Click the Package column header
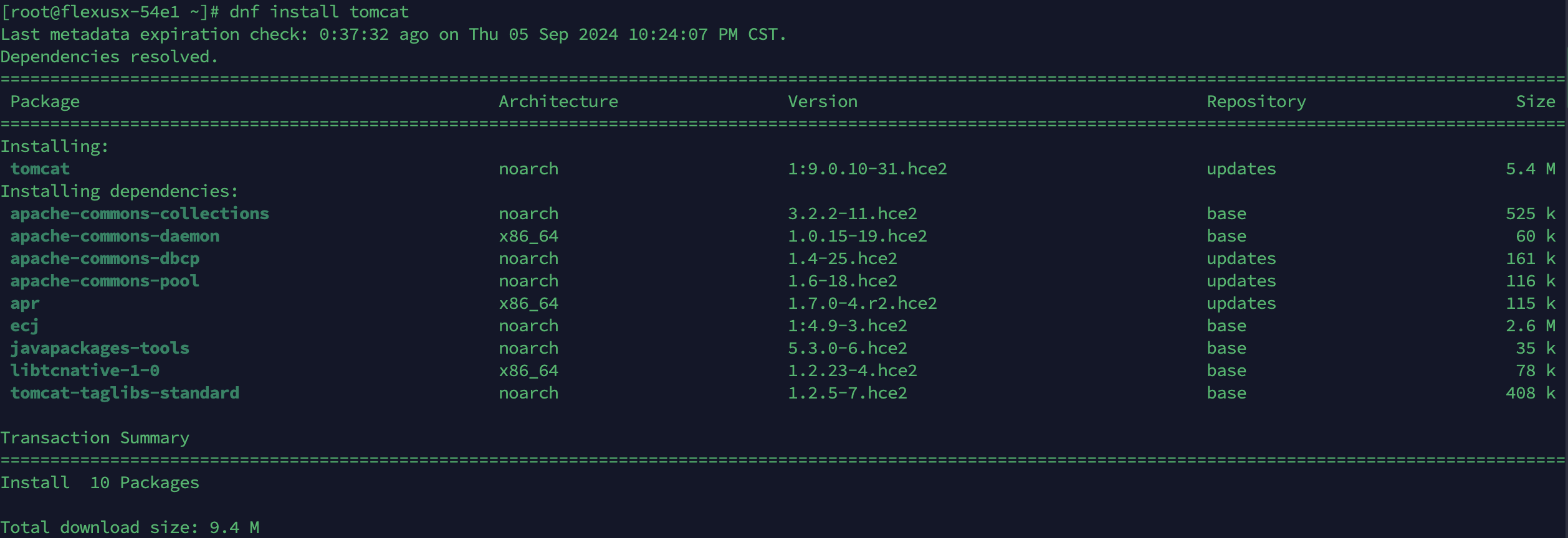Screen dimensions: 1568x538 (45, 101)
